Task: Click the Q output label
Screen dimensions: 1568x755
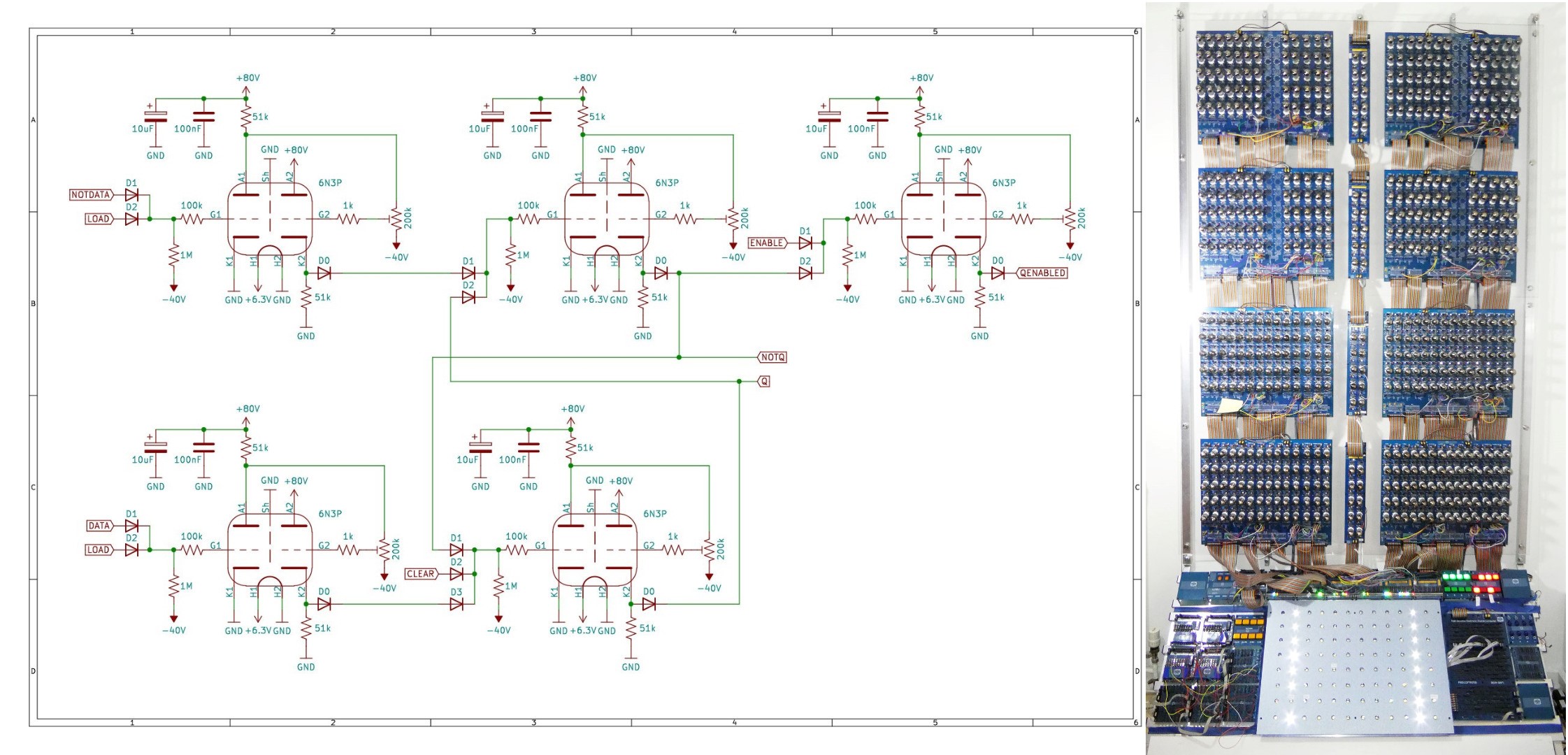Action: click(x=764, y=382)
